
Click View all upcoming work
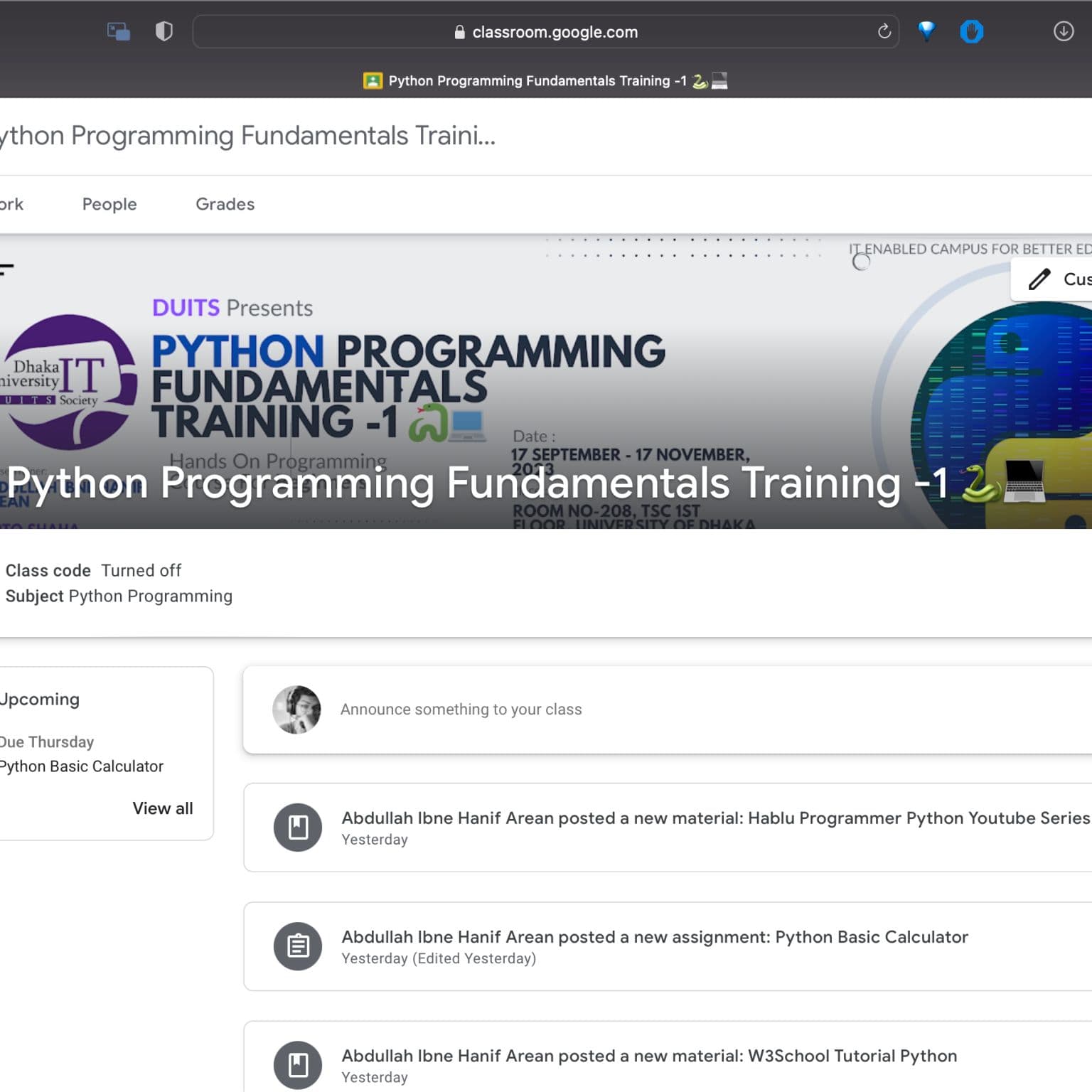(x=163, y=808)
